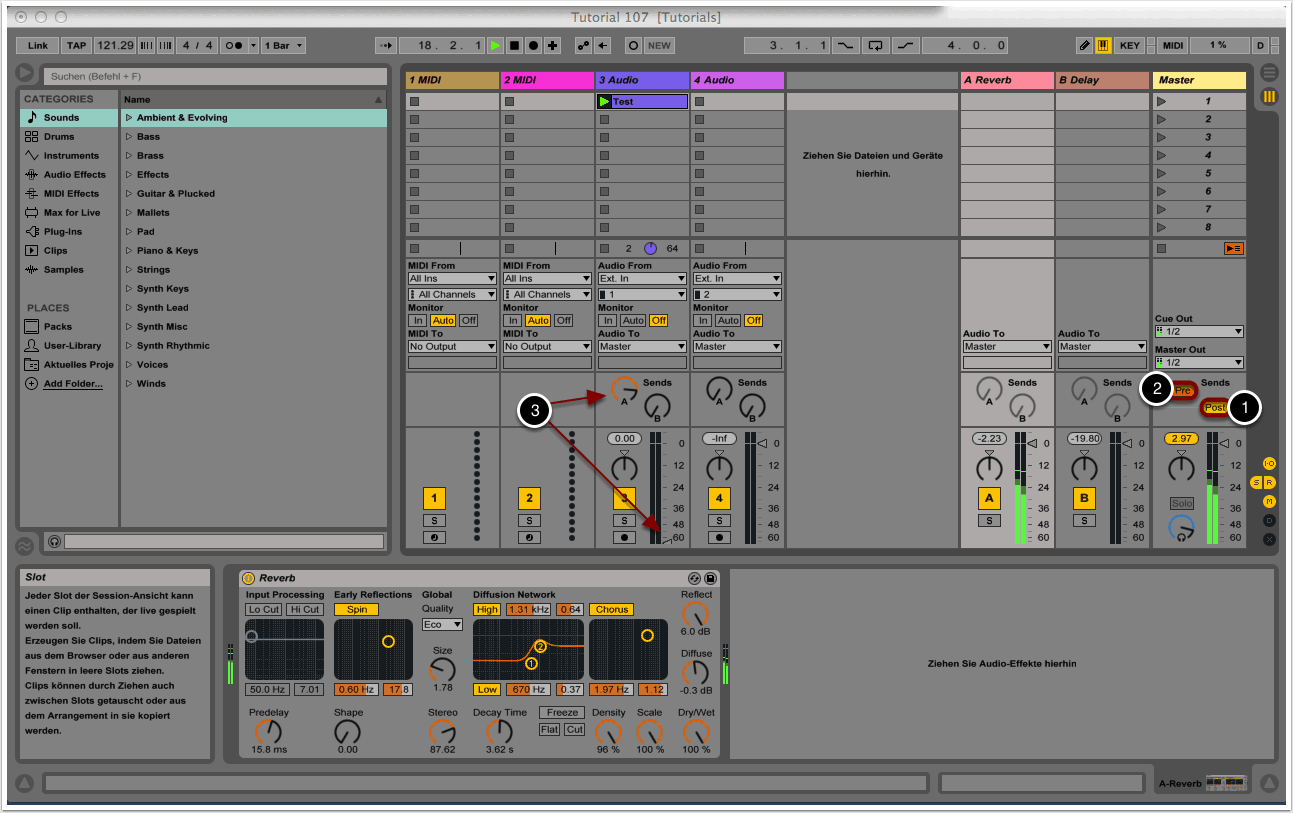This screenshot has height=813, width=1293.
Task: Click the I-O section show/hide button
Action: click(x=1269, y=463)
